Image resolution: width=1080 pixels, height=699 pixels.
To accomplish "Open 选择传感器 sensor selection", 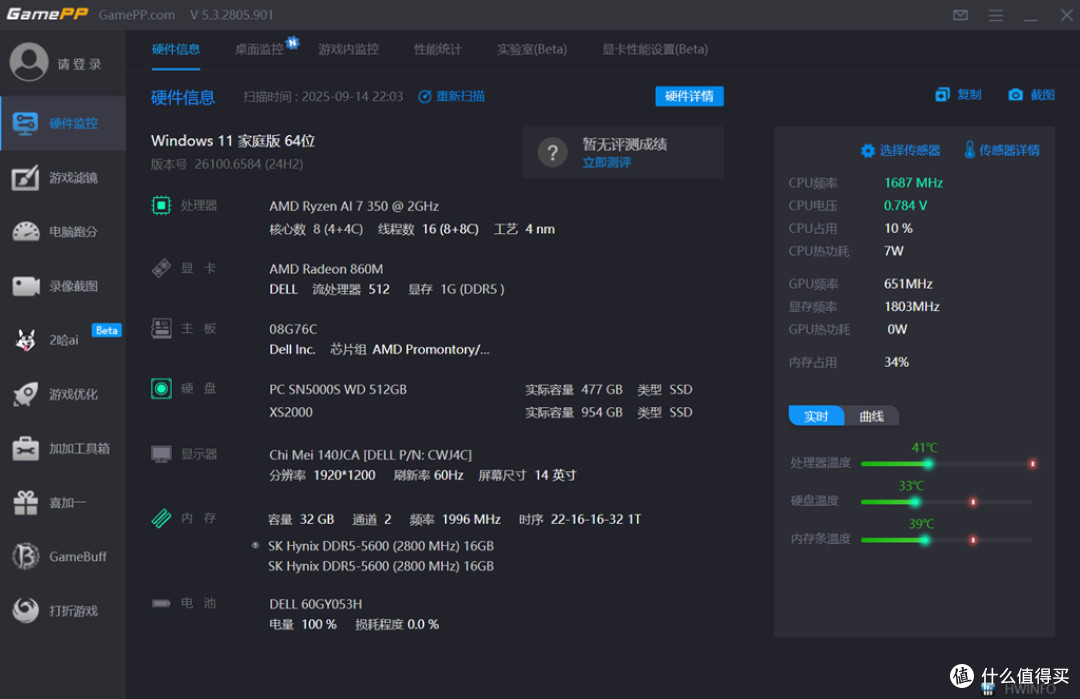I will click(900, 150).
